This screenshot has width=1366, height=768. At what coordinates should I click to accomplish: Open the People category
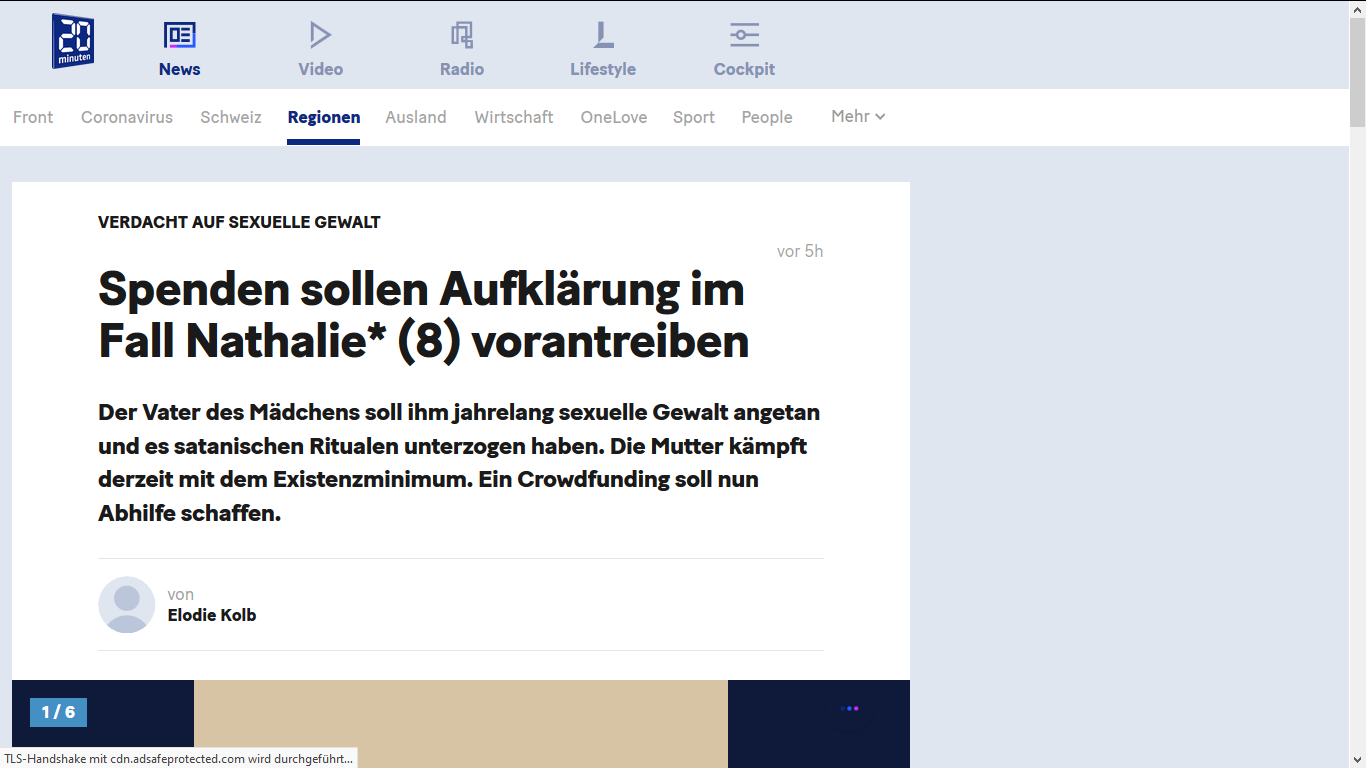(767, 117)
